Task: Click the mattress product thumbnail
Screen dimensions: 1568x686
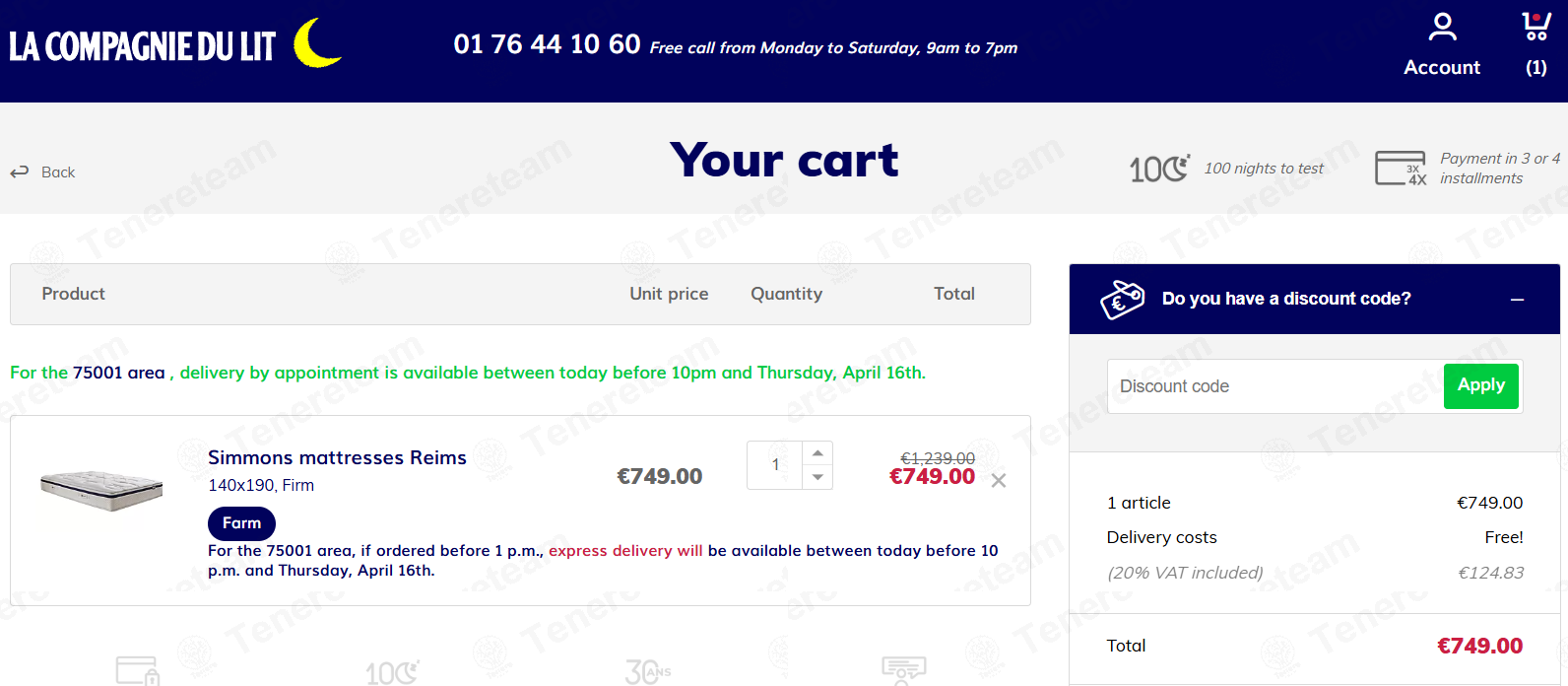Action: click(101, 490)
